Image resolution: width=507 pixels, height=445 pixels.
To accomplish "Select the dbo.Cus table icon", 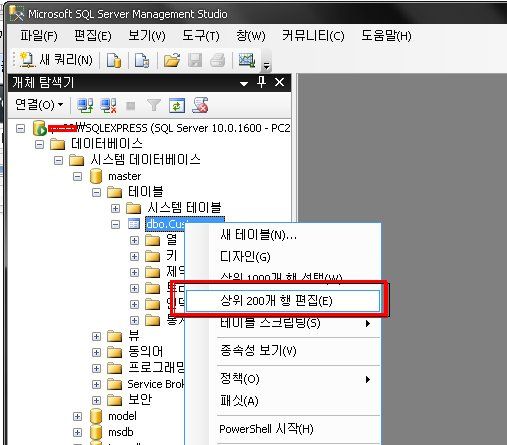I will (x=134, y=224).
